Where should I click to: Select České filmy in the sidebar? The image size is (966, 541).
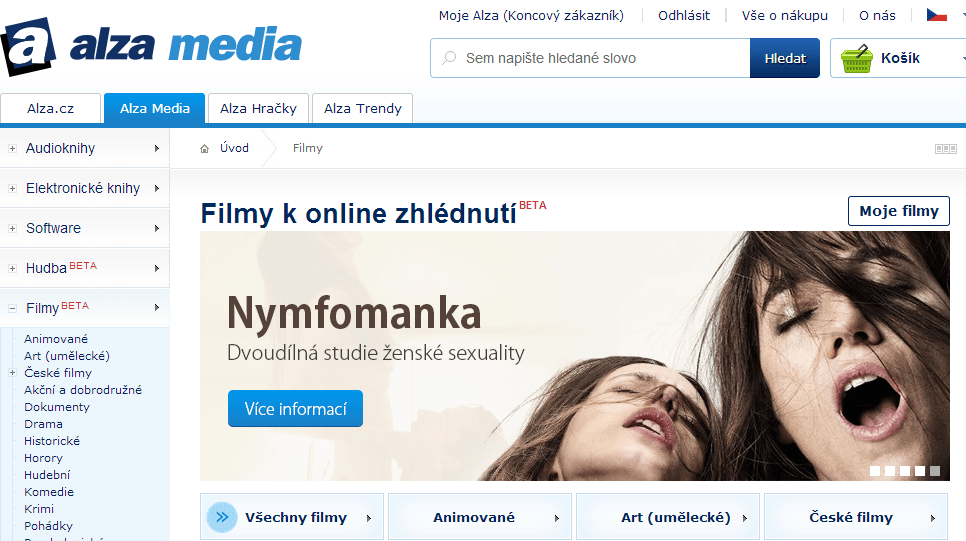click(x=58, y=373)
